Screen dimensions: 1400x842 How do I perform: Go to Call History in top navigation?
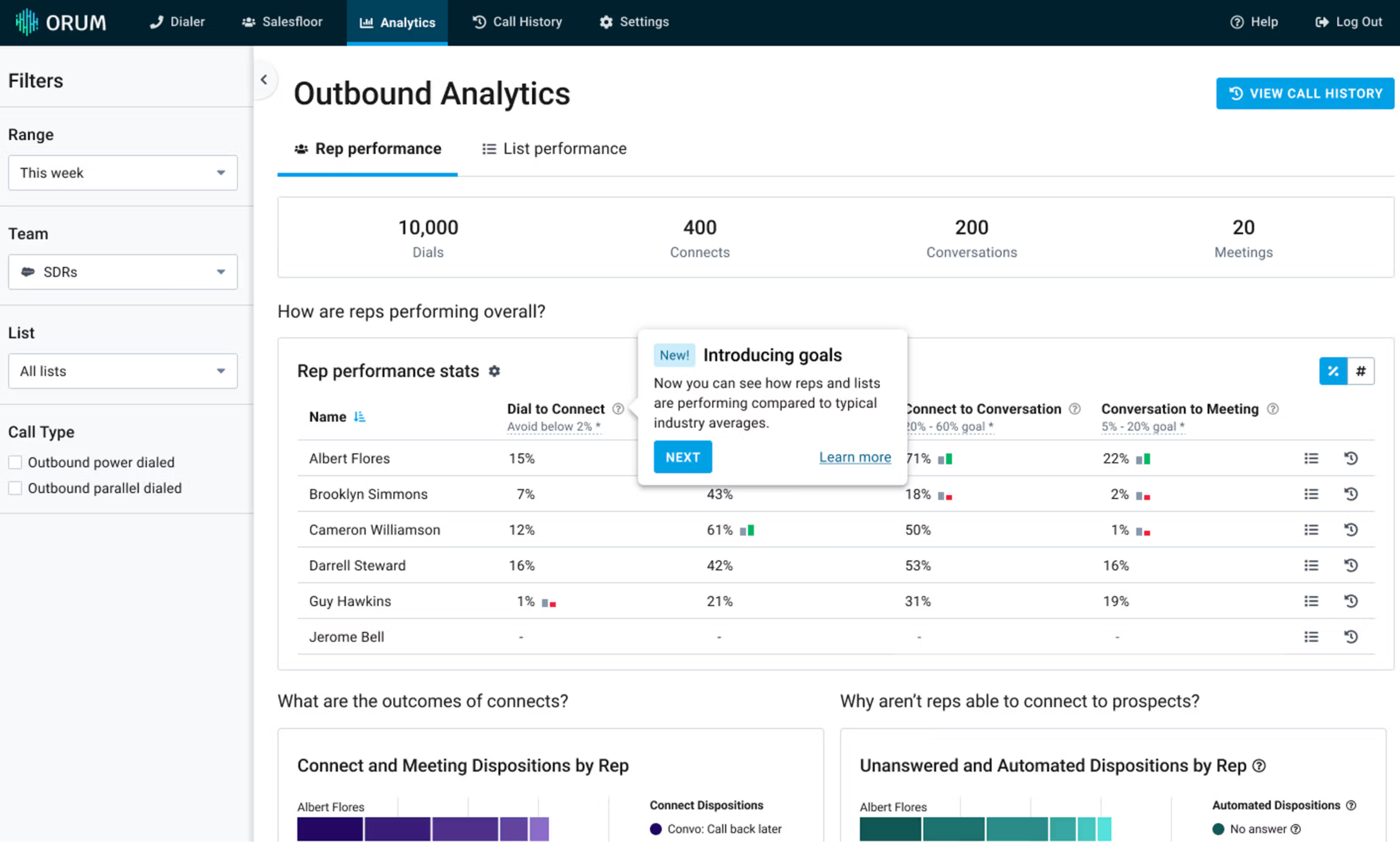click(x=517, y=22)
